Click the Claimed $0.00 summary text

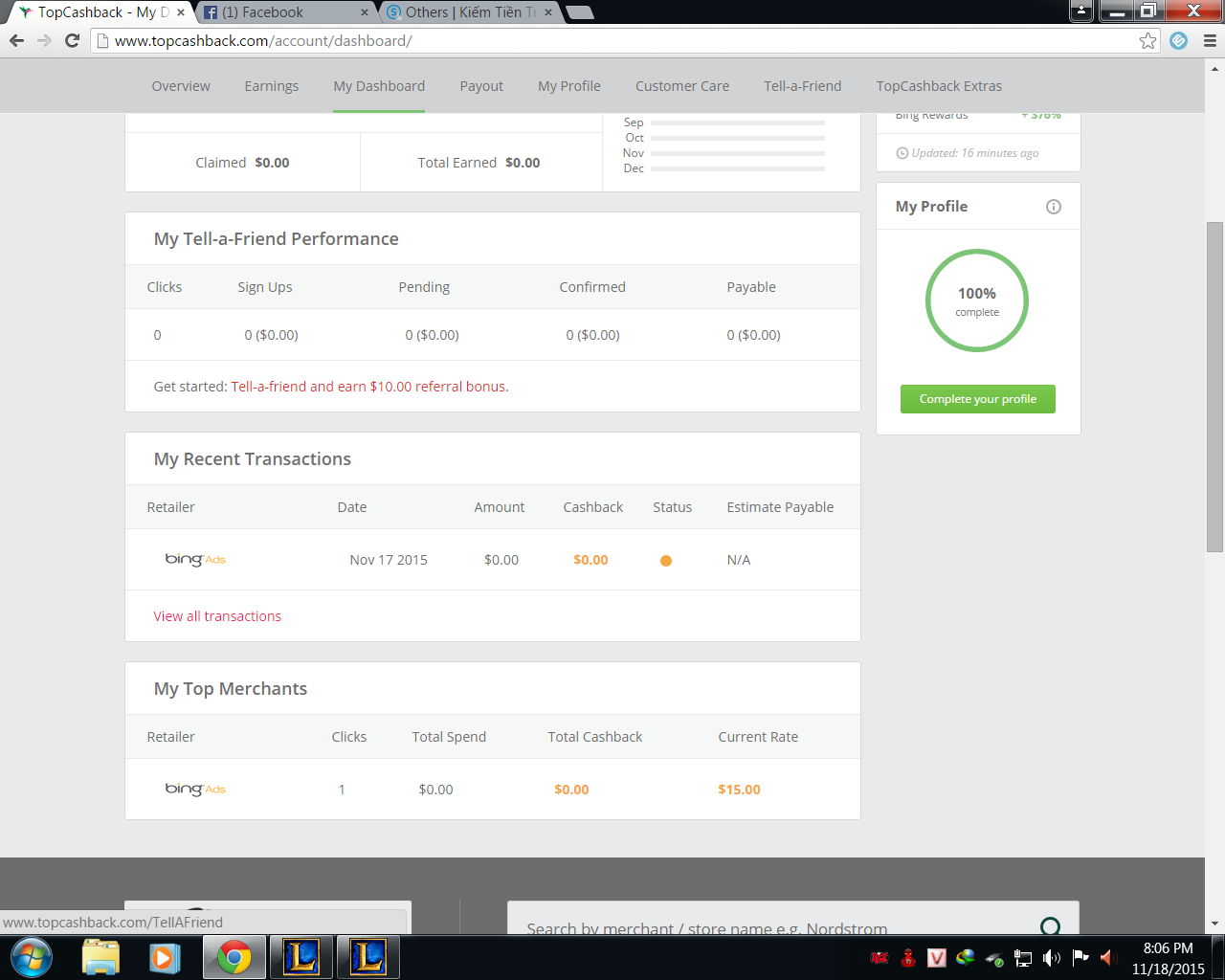pyautogui.click(x=242, y=163)
